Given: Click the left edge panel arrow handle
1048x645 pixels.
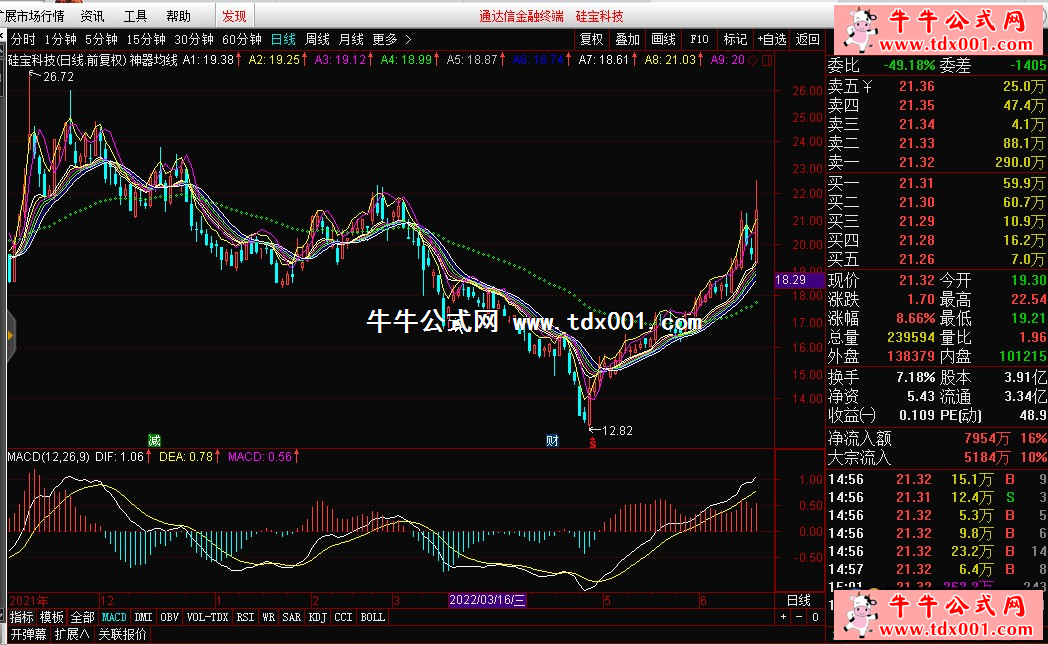Looking at the screenshot, I should pyautogui.click(x=9, y=335).
